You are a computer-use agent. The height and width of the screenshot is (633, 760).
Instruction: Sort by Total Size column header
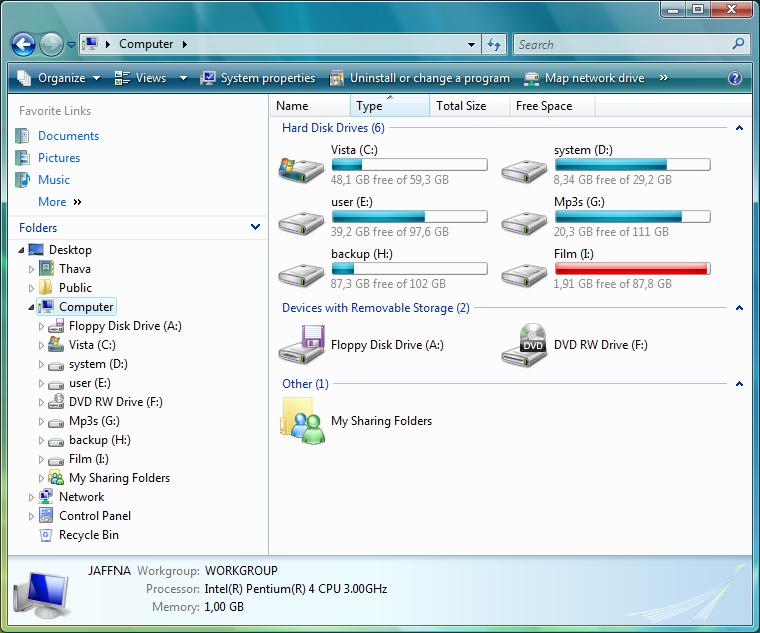469,106
